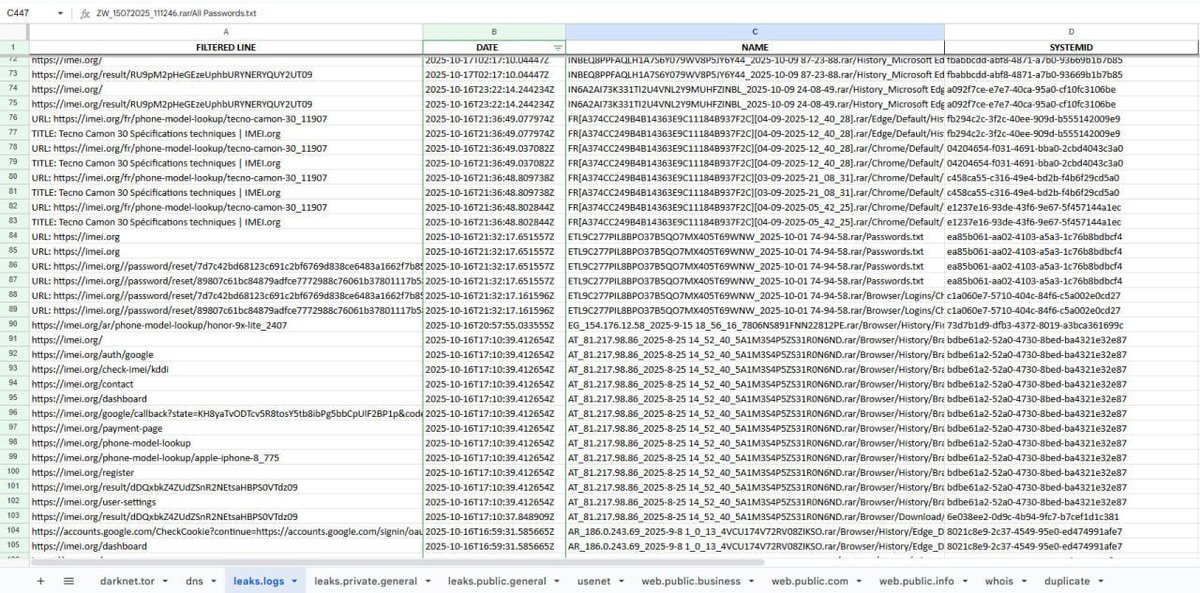1200x593 pixels.
Task: Open web.public.business tab dropdown arrow
Action: click(x=751, y=581)
